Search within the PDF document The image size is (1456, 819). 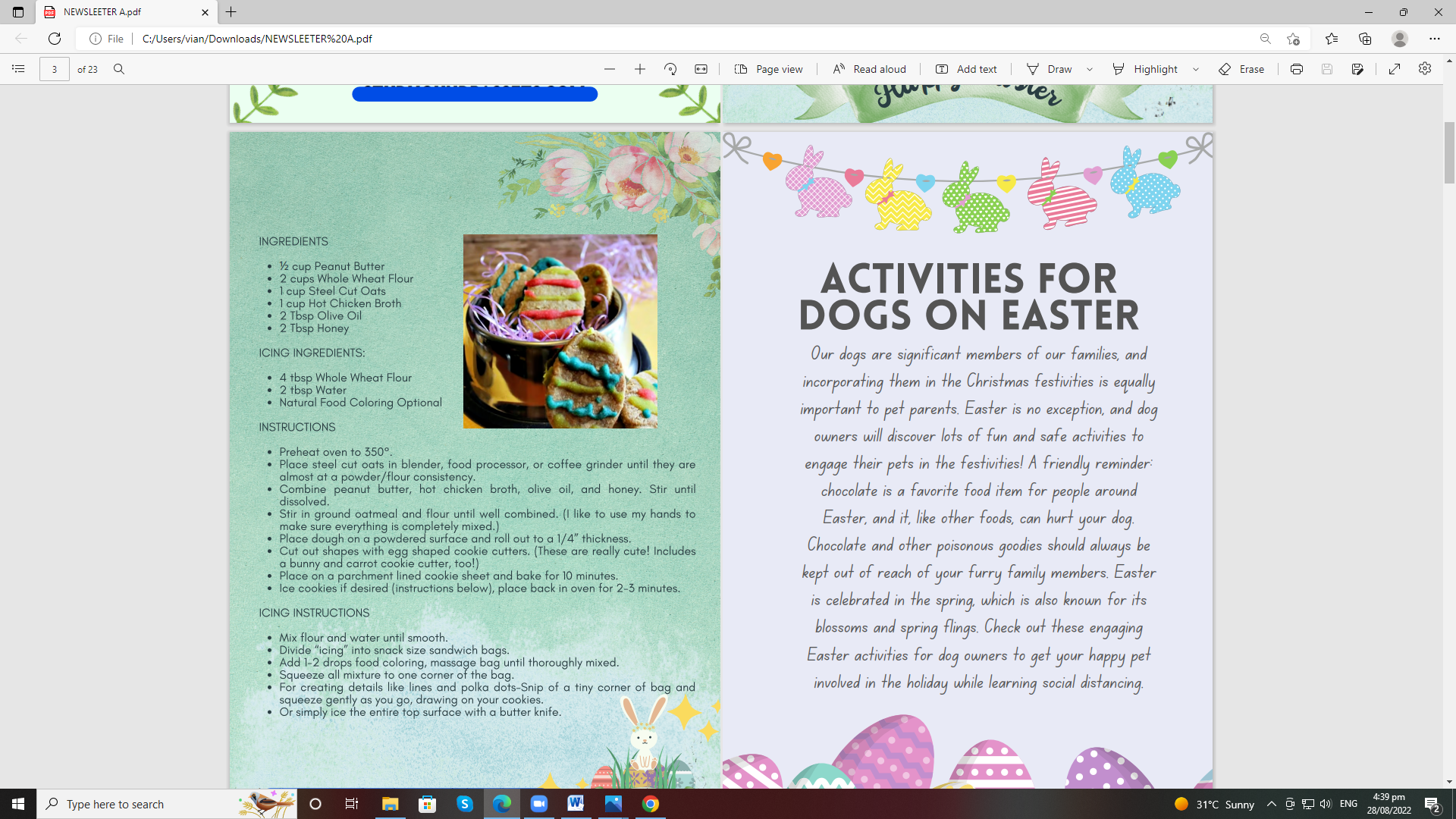click(x=118, y=69)
